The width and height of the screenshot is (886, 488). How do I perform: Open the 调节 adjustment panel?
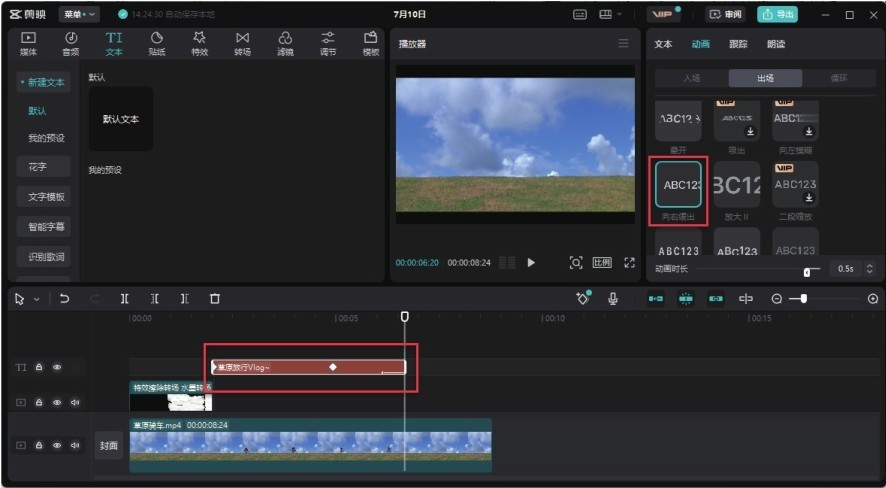(x=328, y=43)
